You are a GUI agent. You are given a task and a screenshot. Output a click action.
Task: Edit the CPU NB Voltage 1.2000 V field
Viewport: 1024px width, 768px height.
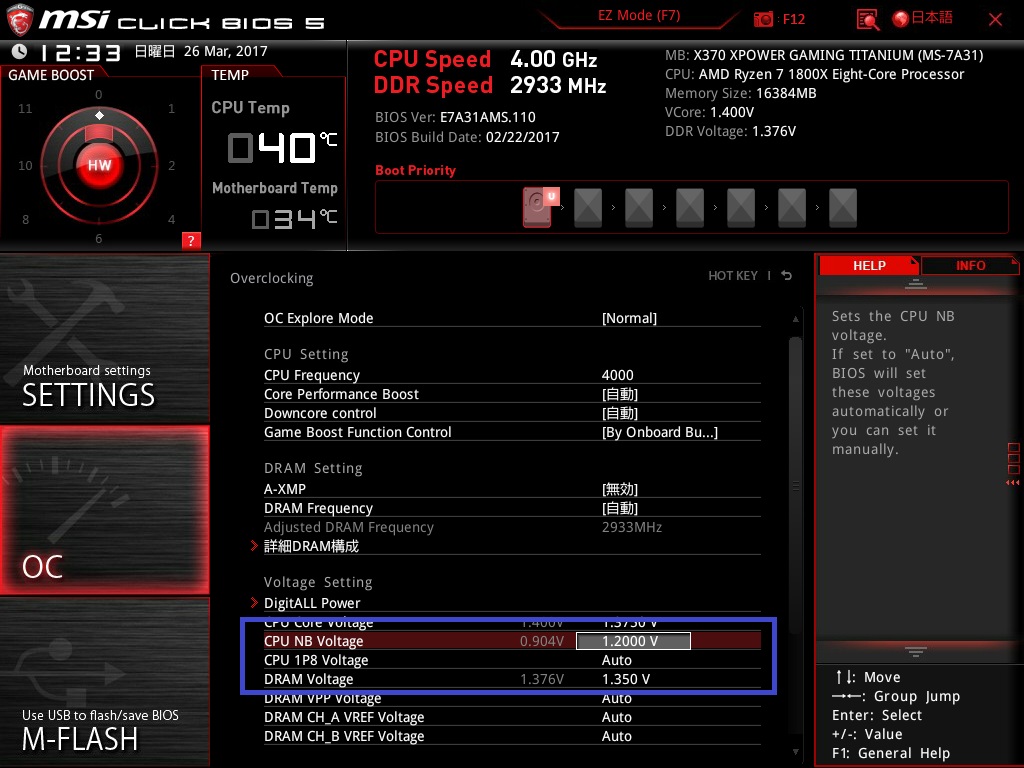[x=633, y=641]
